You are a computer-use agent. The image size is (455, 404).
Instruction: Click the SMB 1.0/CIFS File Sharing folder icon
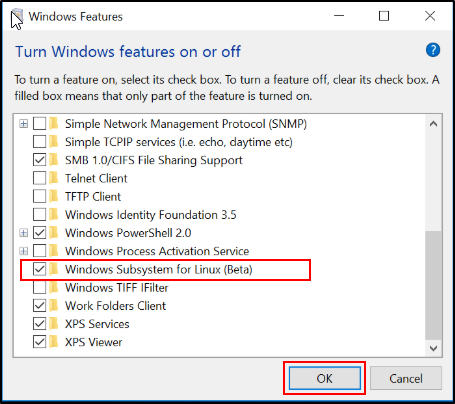(x=54, y=160)
